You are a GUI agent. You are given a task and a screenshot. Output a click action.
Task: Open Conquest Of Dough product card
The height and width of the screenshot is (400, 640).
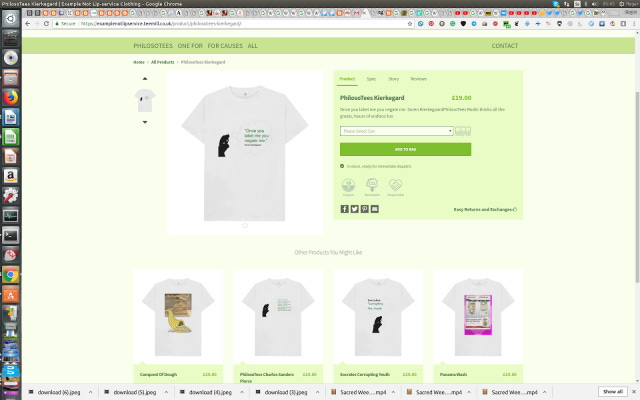178,326
